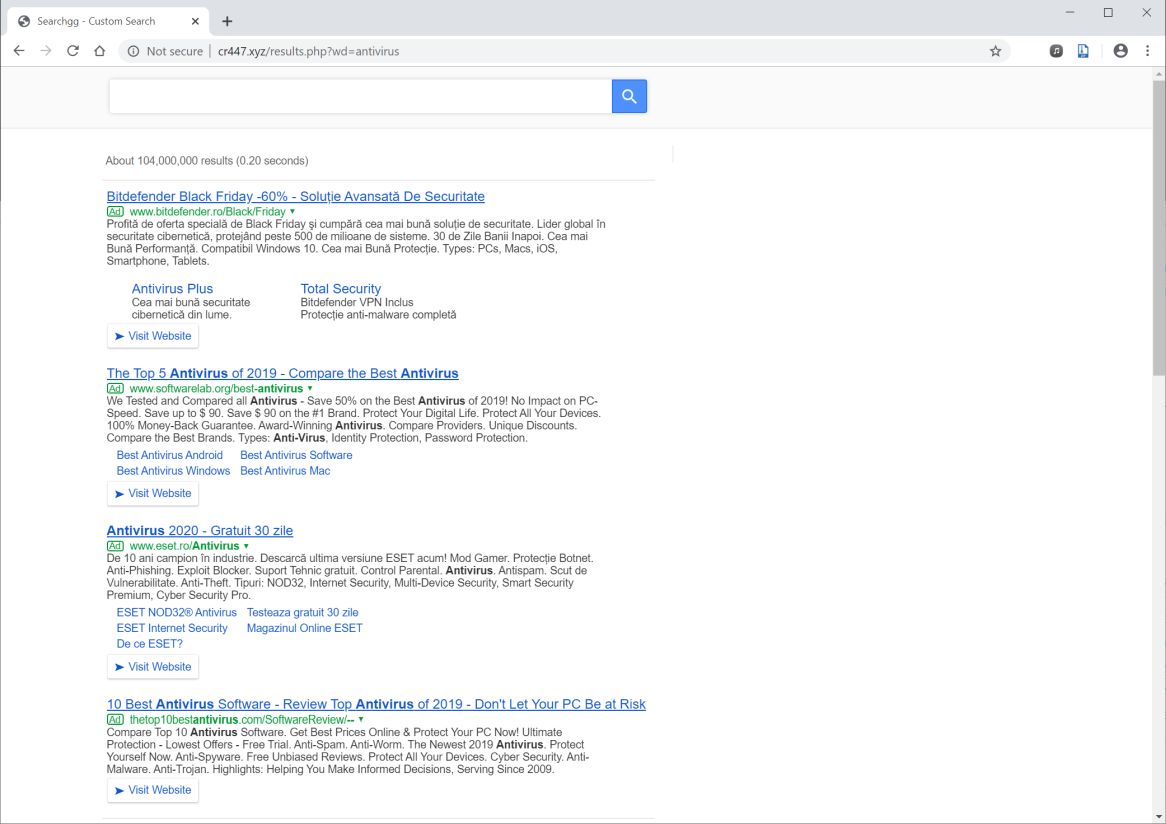The height and width of the screenshot is (824, 1166).
Task: Go back with the browser back arrow
Action: 19,51
